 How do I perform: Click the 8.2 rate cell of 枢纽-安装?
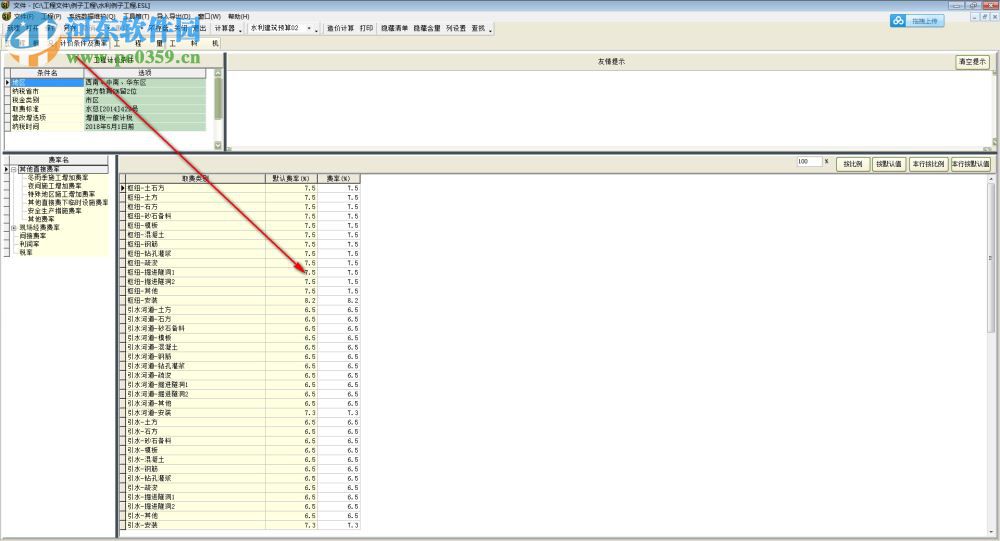[x=339, y=300]
